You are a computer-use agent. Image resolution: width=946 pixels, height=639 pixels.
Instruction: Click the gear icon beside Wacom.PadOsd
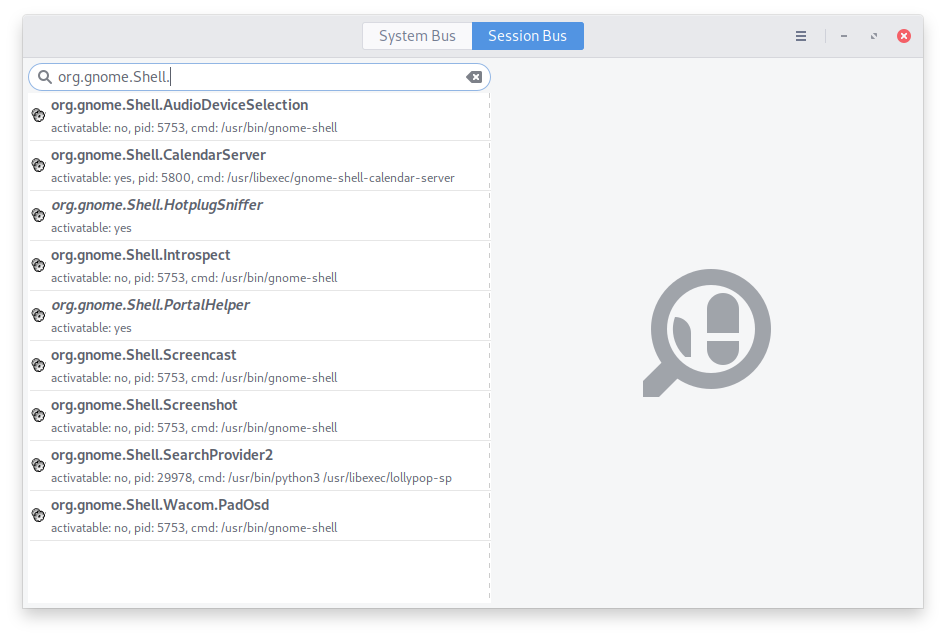click(x=38, y=515)
